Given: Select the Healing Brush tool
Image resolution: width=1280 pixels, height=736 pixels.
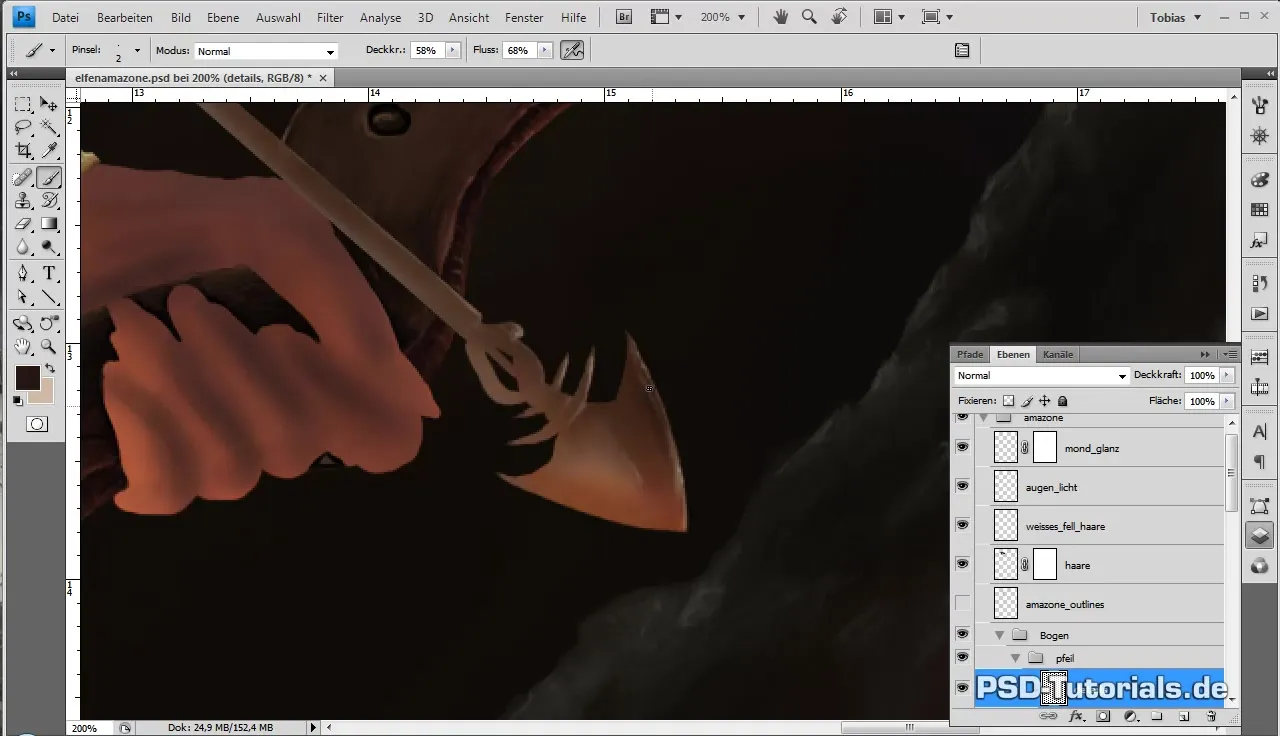Looking at the screenshot, I should click(x=22, y=178).
